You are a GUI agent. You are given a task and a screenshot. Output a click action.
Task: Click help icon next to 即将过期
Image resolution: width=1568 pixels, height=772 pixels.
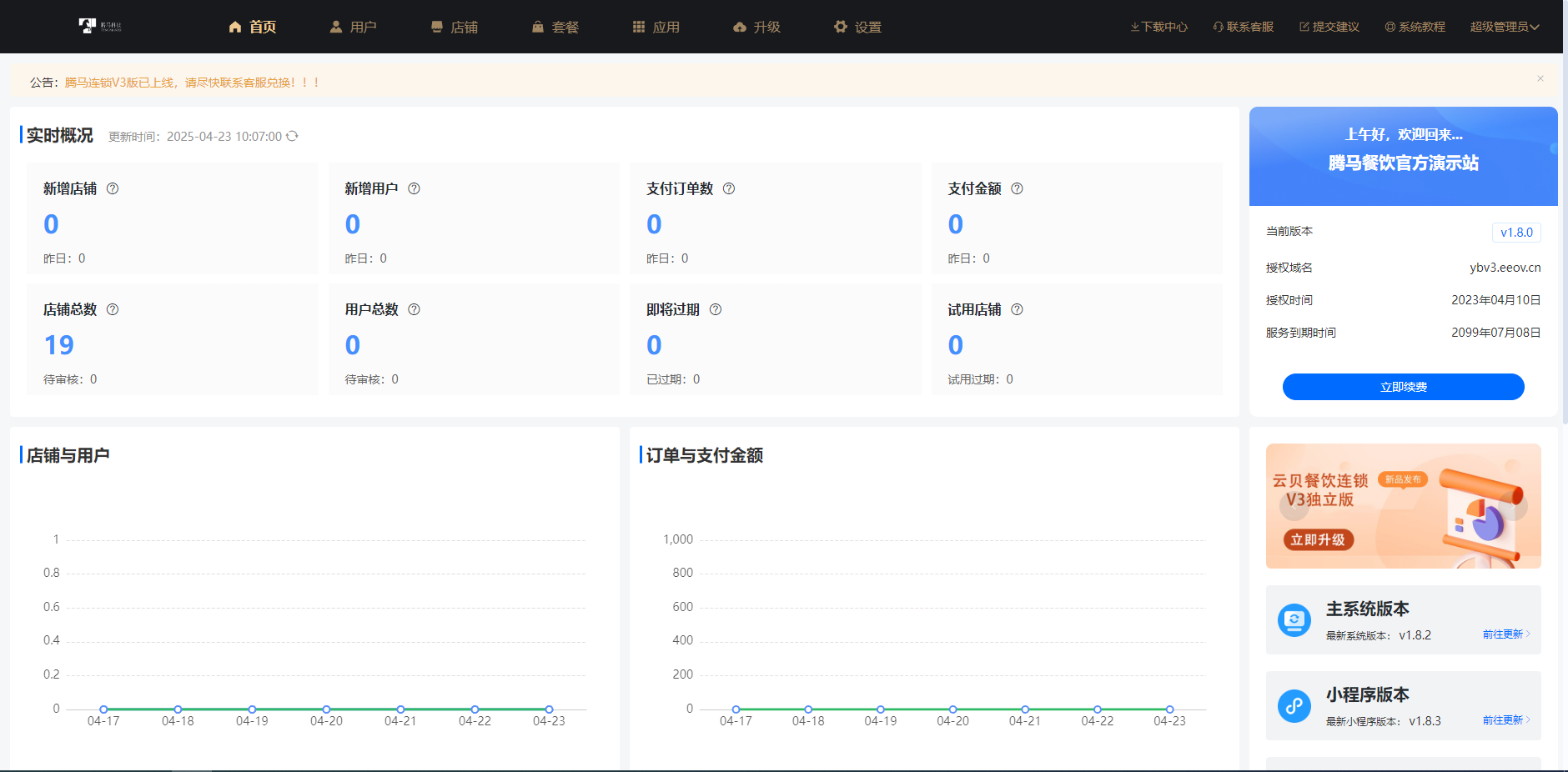point(716,309)
